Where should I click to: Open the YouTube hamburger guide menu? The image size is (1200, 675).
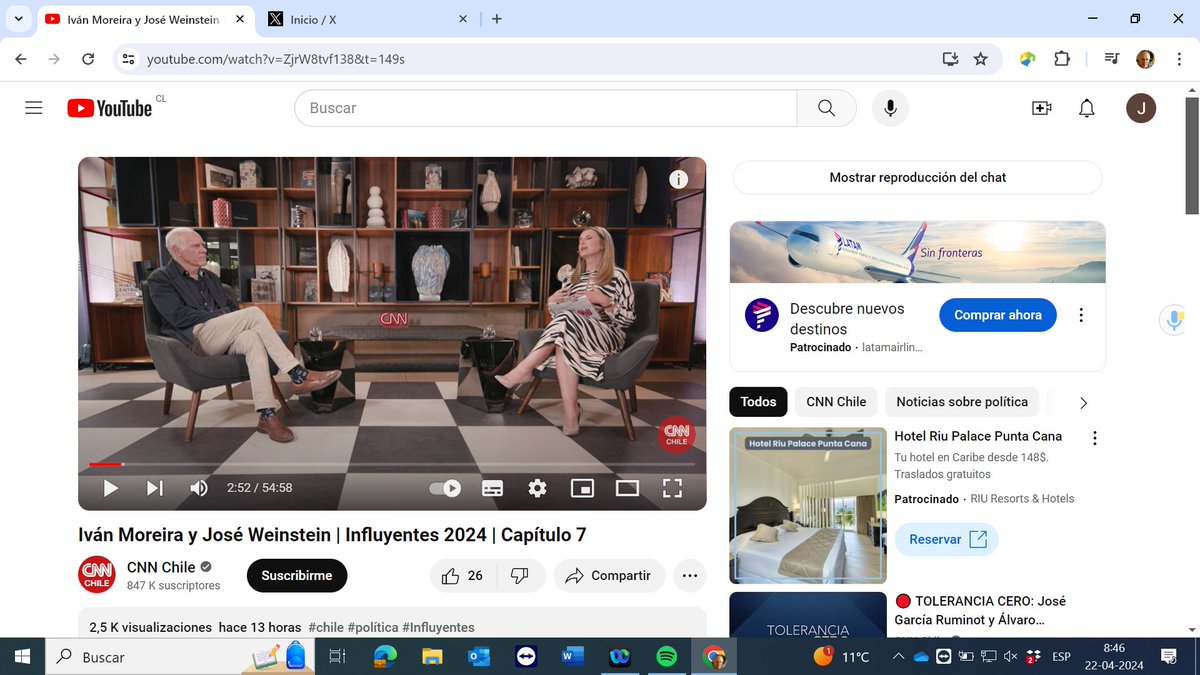pyautogui.click(x=34, y=108)
